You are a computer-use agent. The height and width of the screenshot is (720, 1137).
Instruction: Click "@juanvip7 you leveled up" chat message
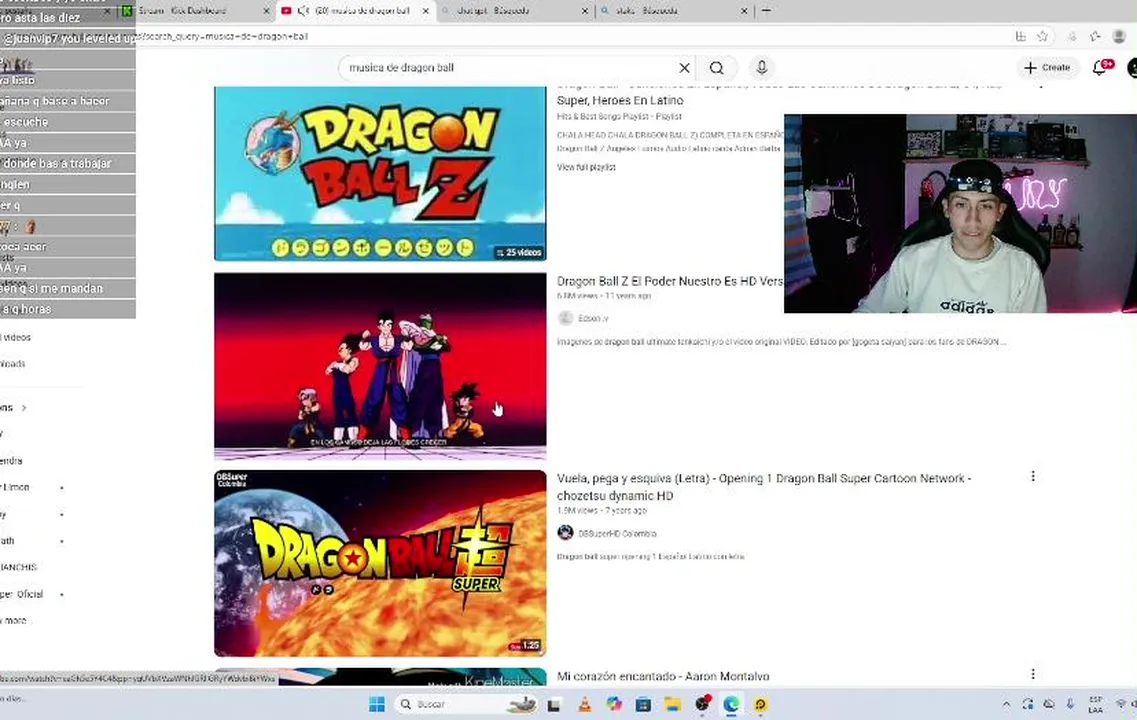[68, 38]
